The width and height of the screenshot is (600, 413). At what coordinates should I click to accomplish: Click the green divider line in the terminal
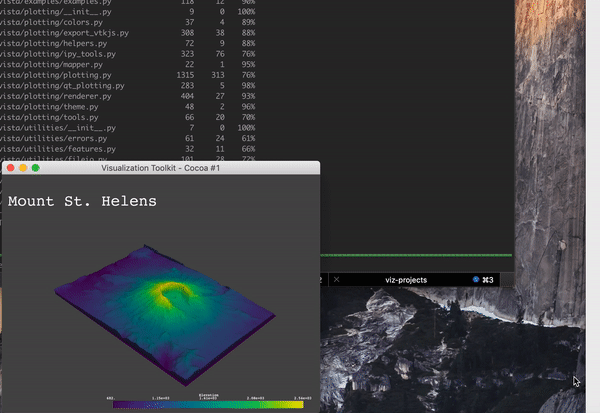416,255
